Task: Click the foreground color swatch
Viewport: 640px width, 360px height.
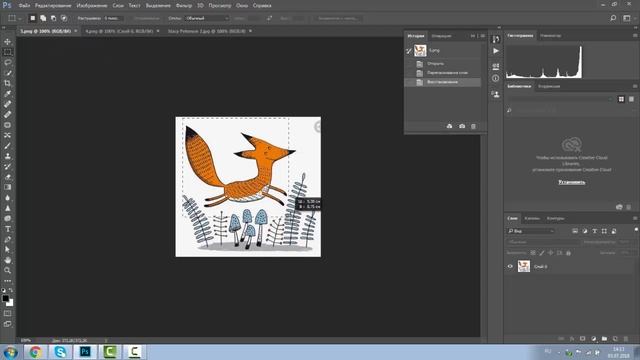Action: point(5,298)
